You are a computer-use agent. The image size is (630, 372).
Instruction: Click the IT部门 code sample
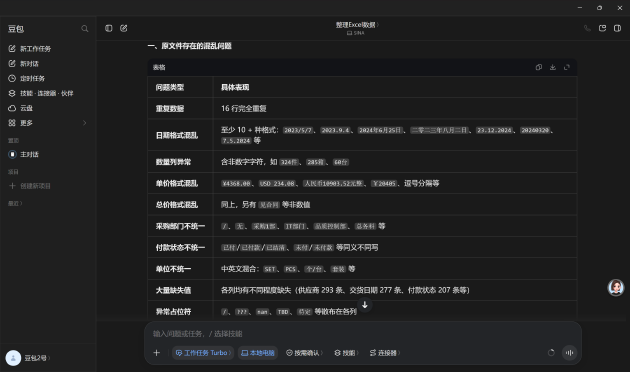click(x=295, y=227)
